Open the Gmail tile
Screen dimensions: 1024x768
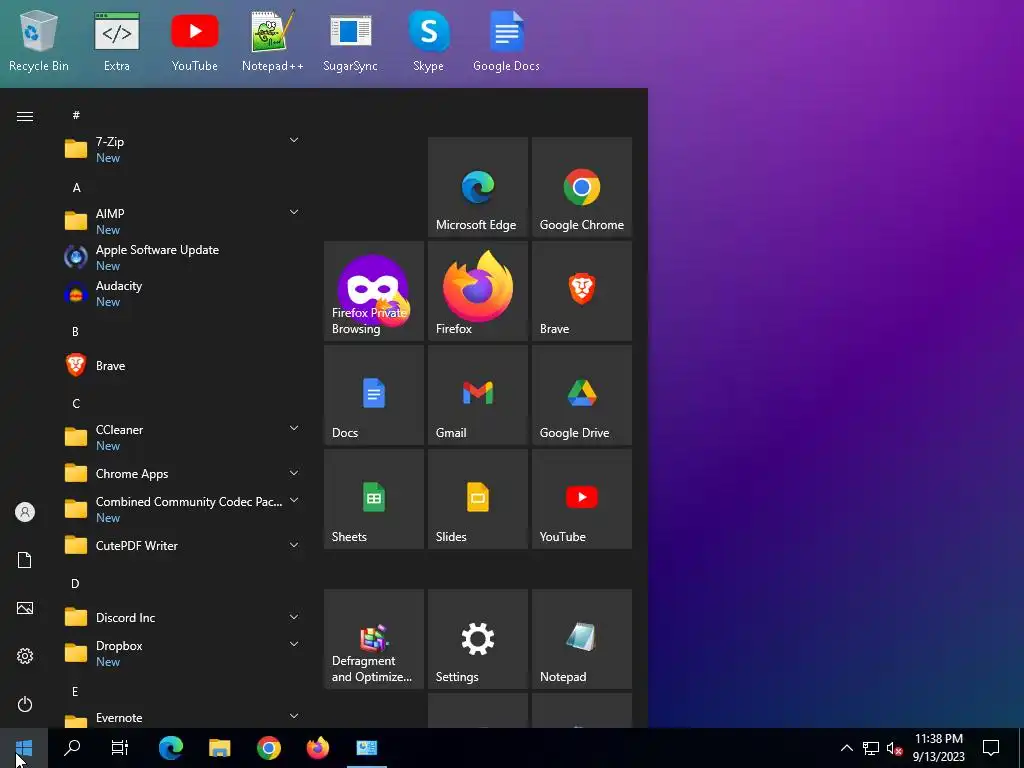[x=478, y=394]
